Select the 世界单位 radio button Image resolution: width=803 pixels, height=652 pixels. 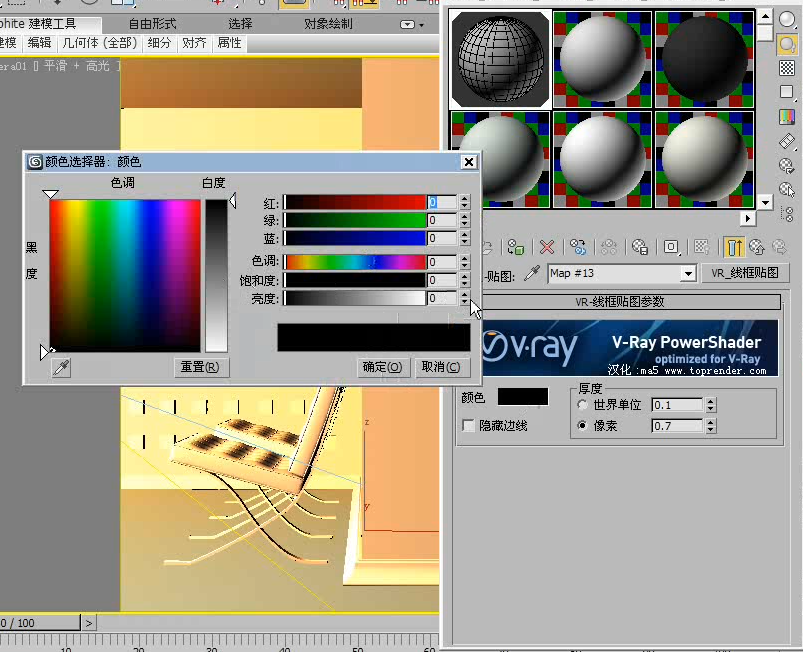click(x=582, y=405)
